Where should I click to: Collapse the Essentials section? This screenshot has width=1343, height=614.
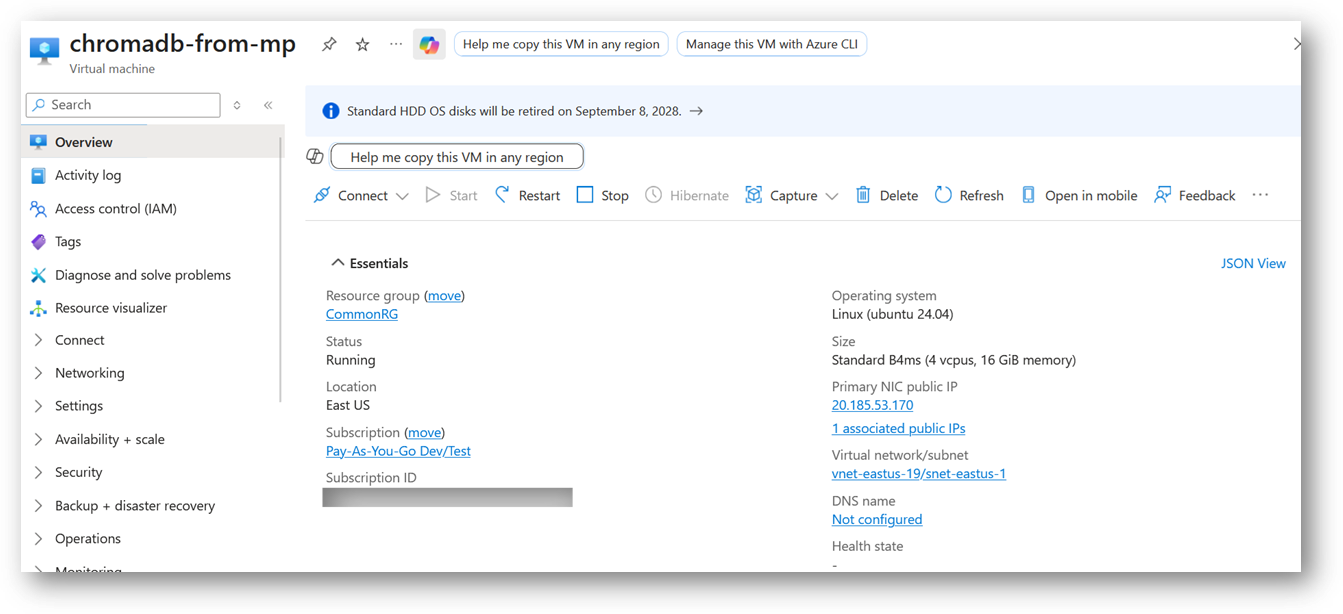[x=337, y=262]
